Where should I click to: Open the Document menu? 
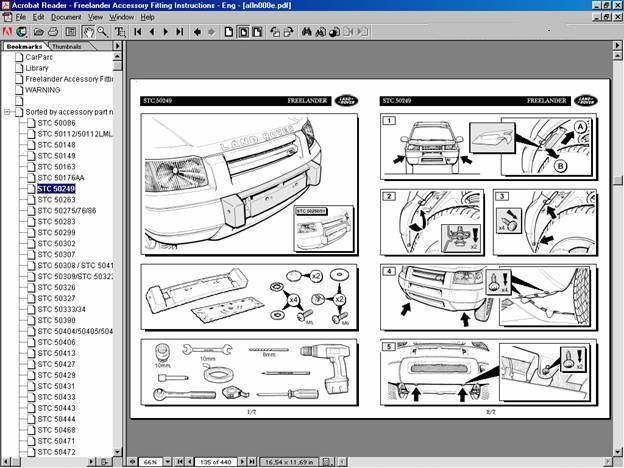click(66, 17)
